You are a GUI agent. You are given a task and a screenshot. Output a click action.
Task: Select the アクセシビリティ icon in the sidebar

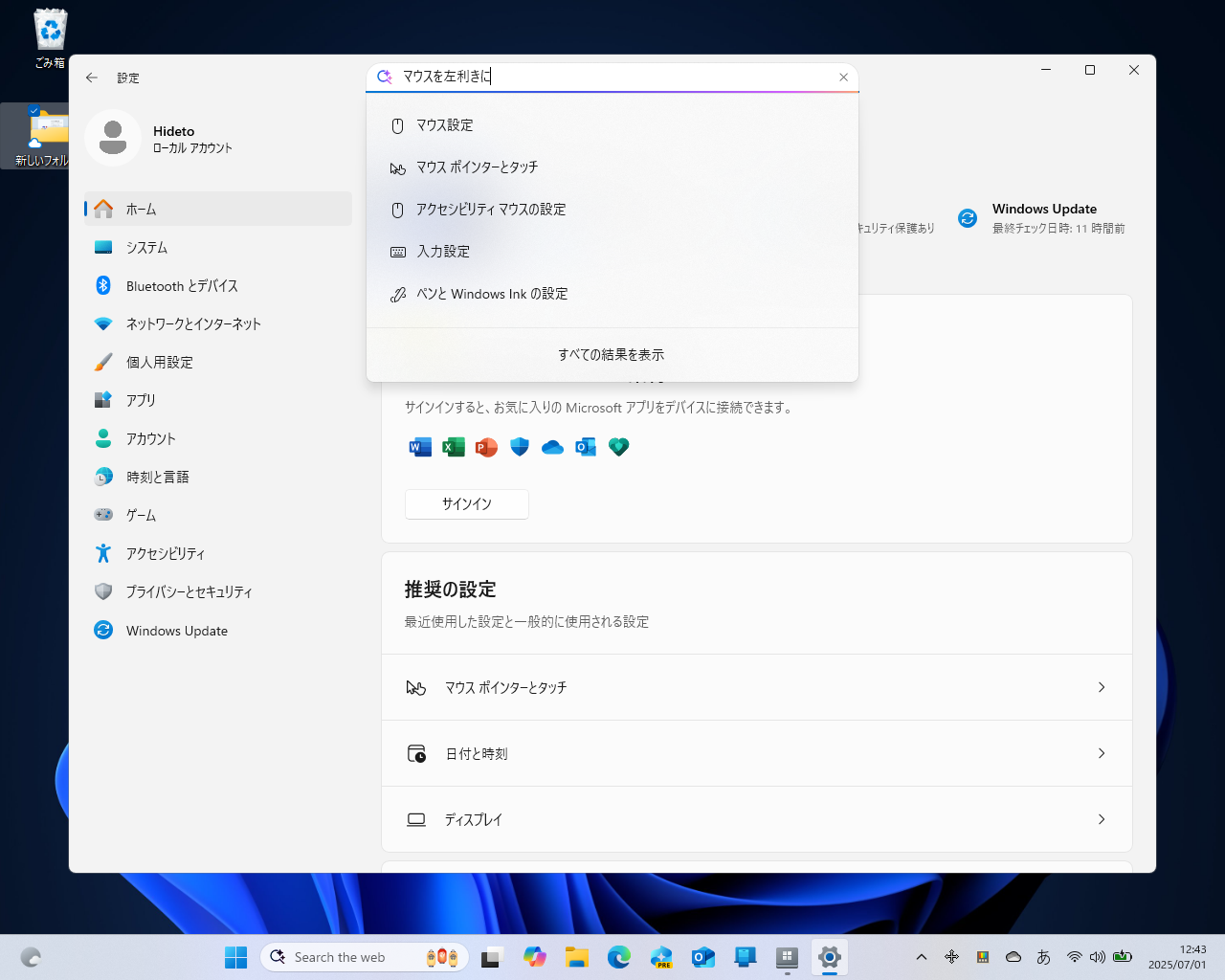pos(103,553)
